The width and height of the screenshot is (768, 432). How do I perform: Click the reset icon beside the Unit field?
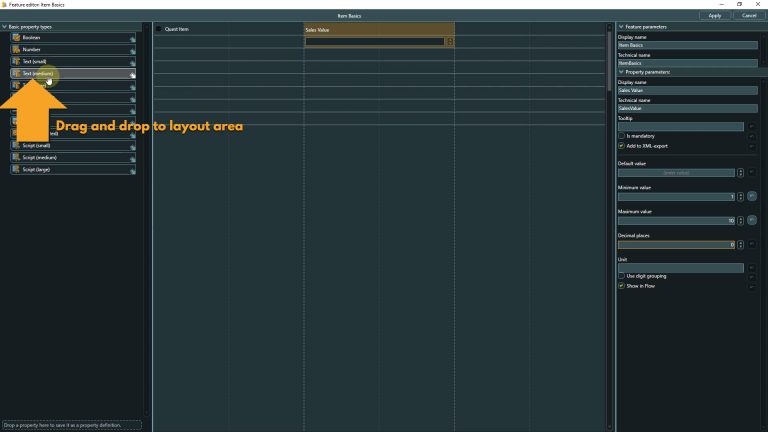(x=751, y=268)
